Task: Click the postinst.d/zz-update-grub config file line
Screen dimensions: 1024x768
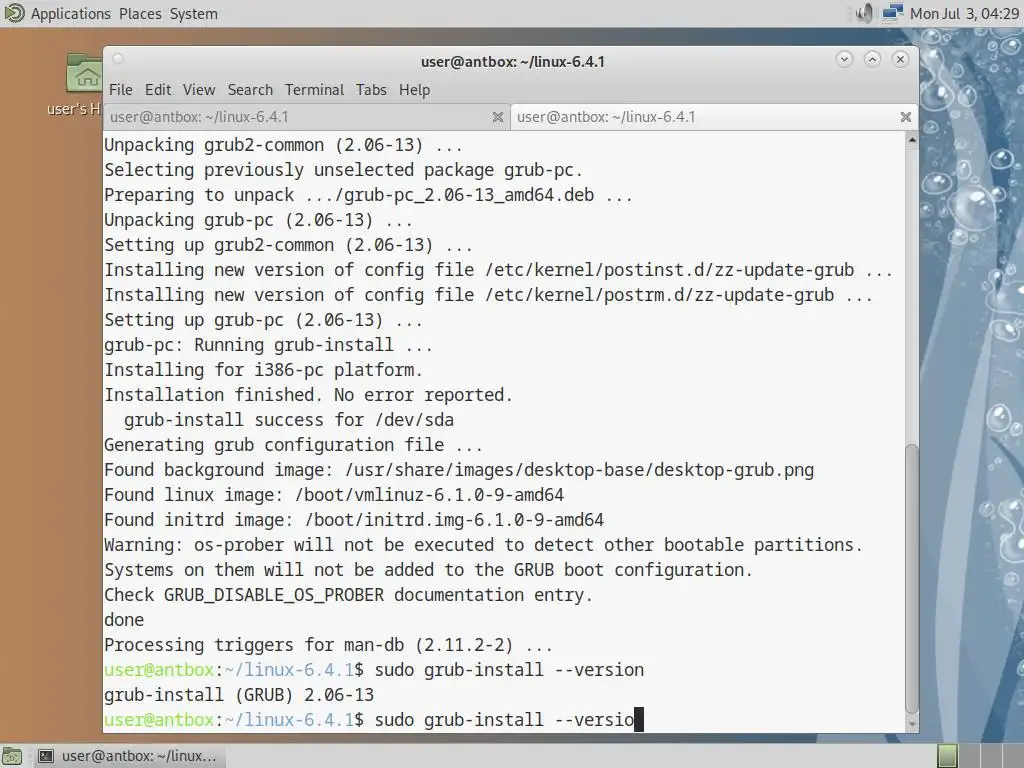Action: [x=498, y=270]
